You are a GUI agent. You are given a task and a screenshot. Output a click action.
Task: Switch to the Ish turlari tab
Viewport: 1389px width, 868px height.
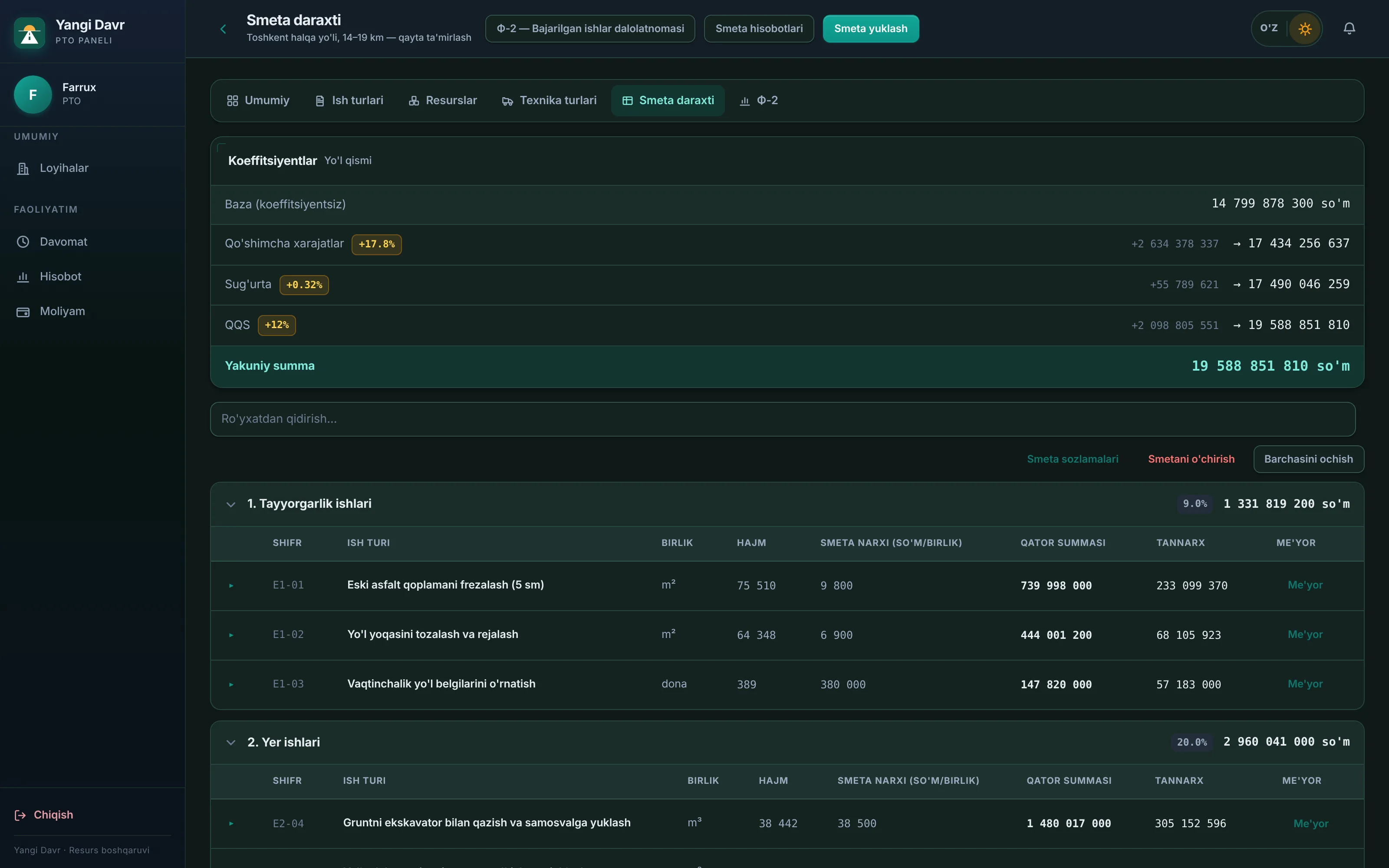pyautogui.click(x=349, y=100)
